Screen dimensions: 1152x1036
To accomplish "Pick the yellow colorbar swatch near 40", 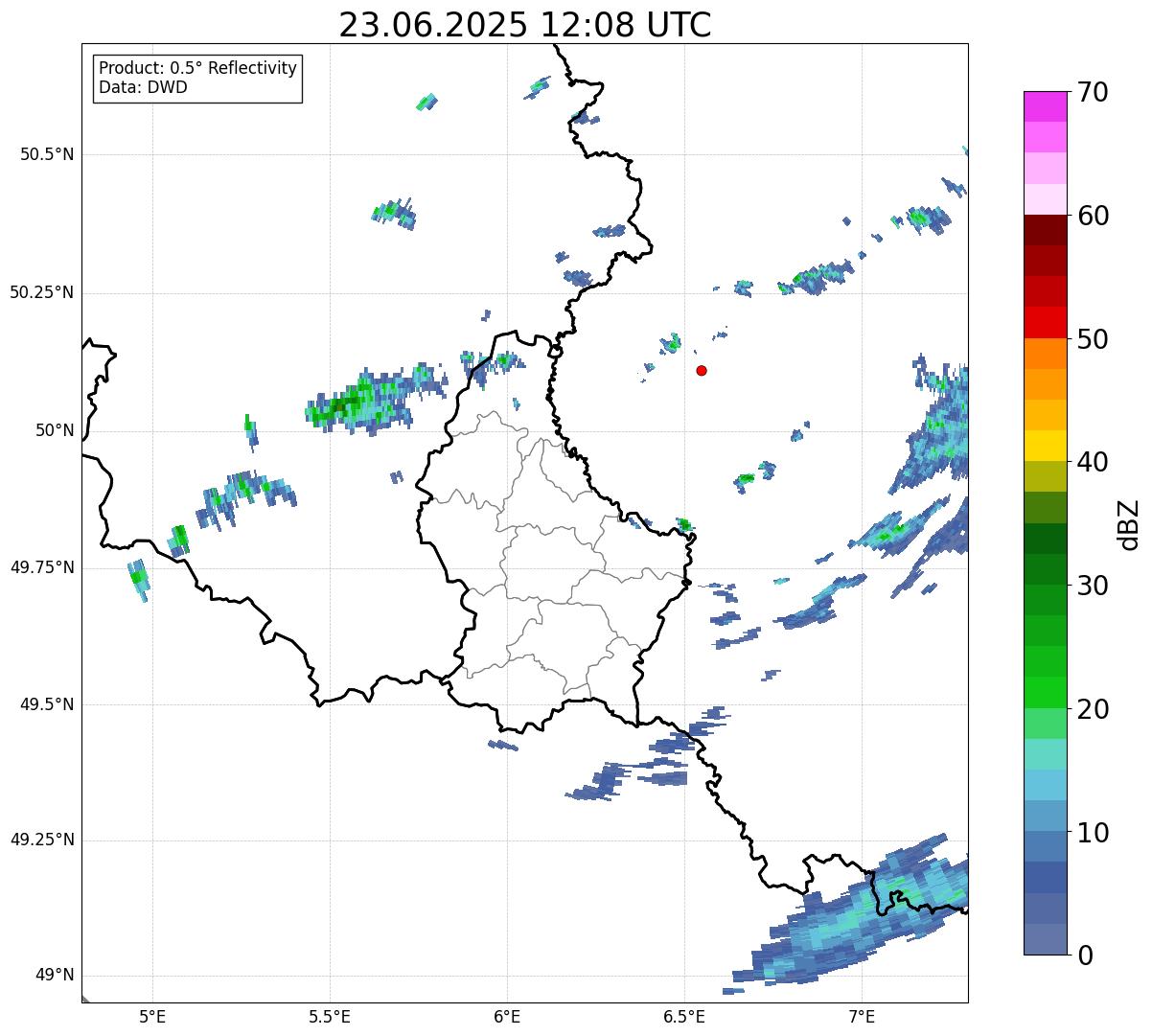I will [1045, 446].
